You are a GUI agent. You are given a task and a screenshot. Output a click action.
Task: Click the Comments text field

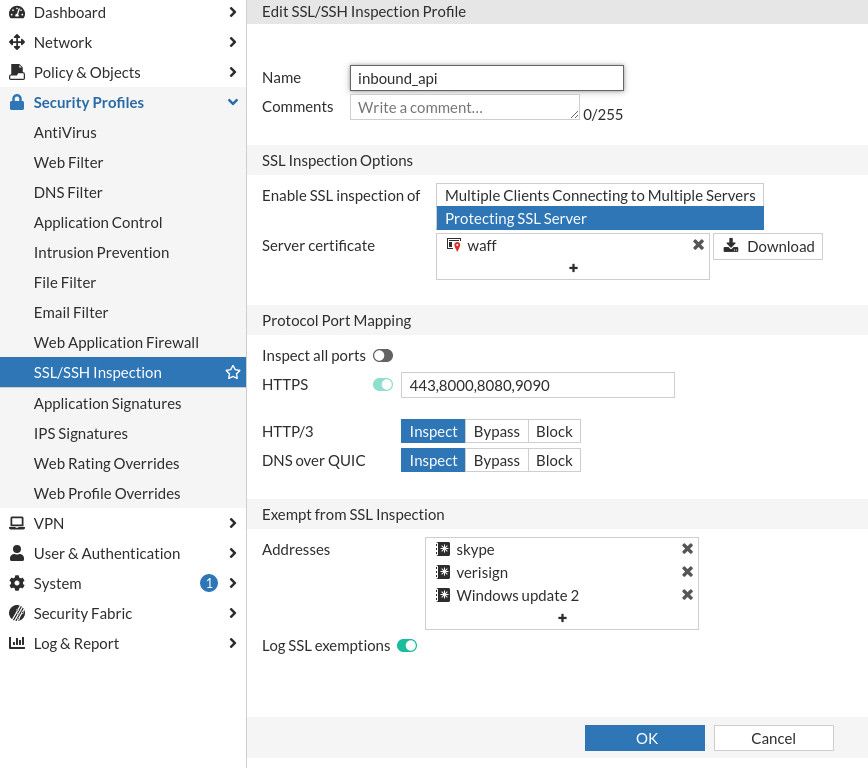coord(464,107)
